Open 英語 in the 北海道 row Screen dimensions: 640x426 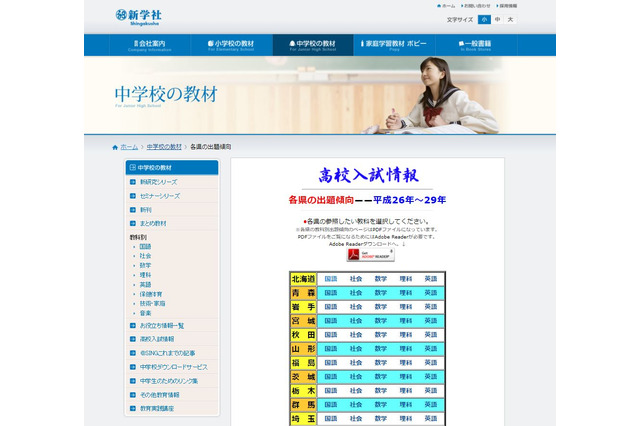click(431, 279)
